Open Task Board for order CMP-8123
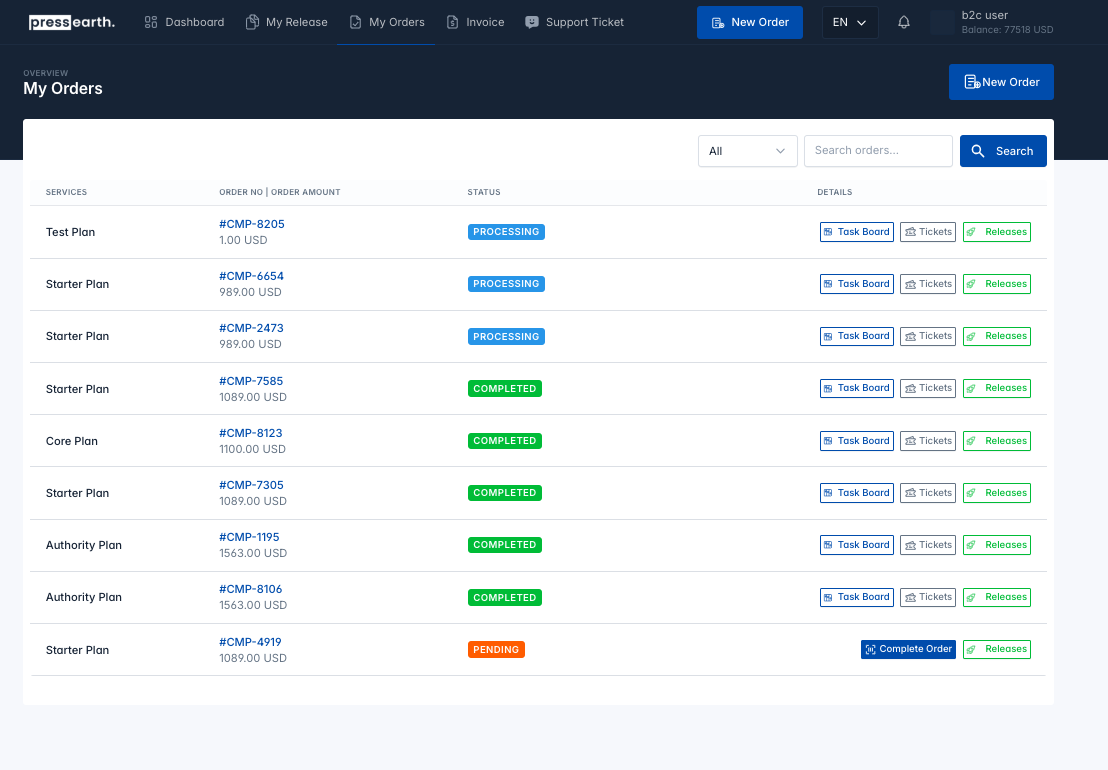 856,441
